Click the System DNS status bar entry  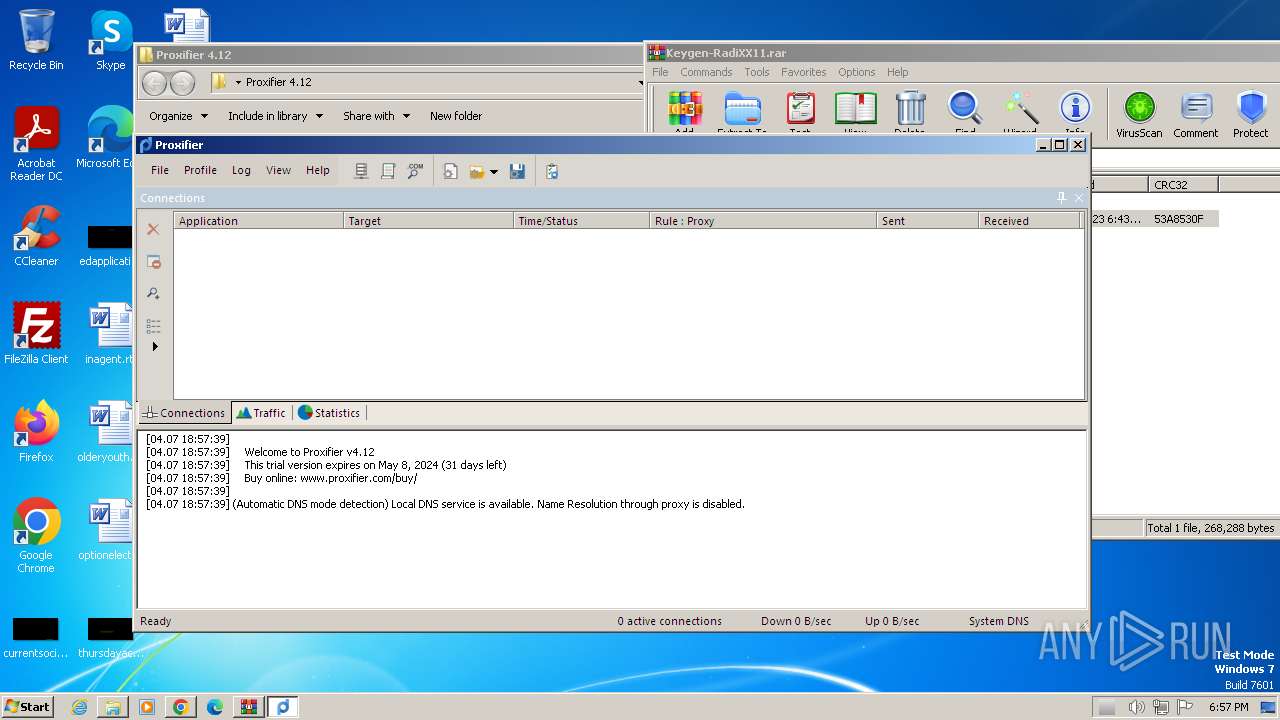(x=998, y=621)
